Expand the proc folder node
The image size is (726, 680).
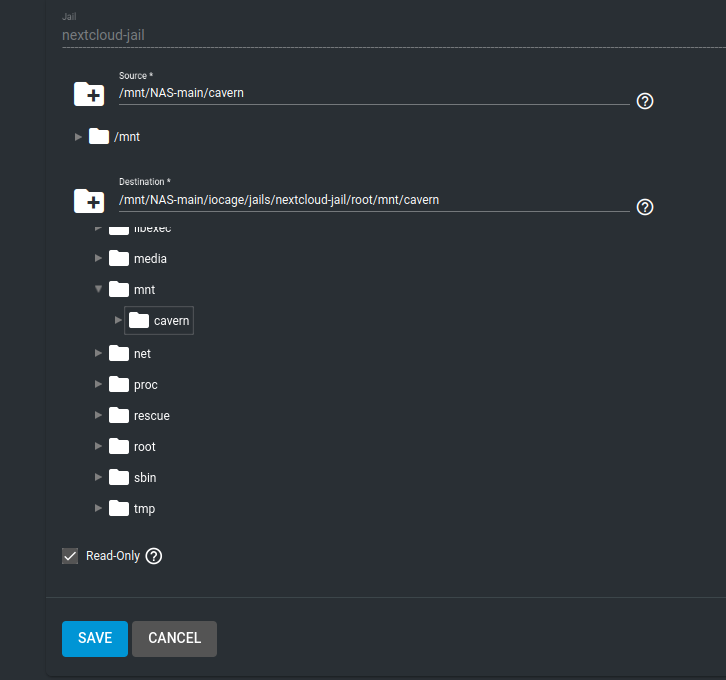tap(99, 384)
